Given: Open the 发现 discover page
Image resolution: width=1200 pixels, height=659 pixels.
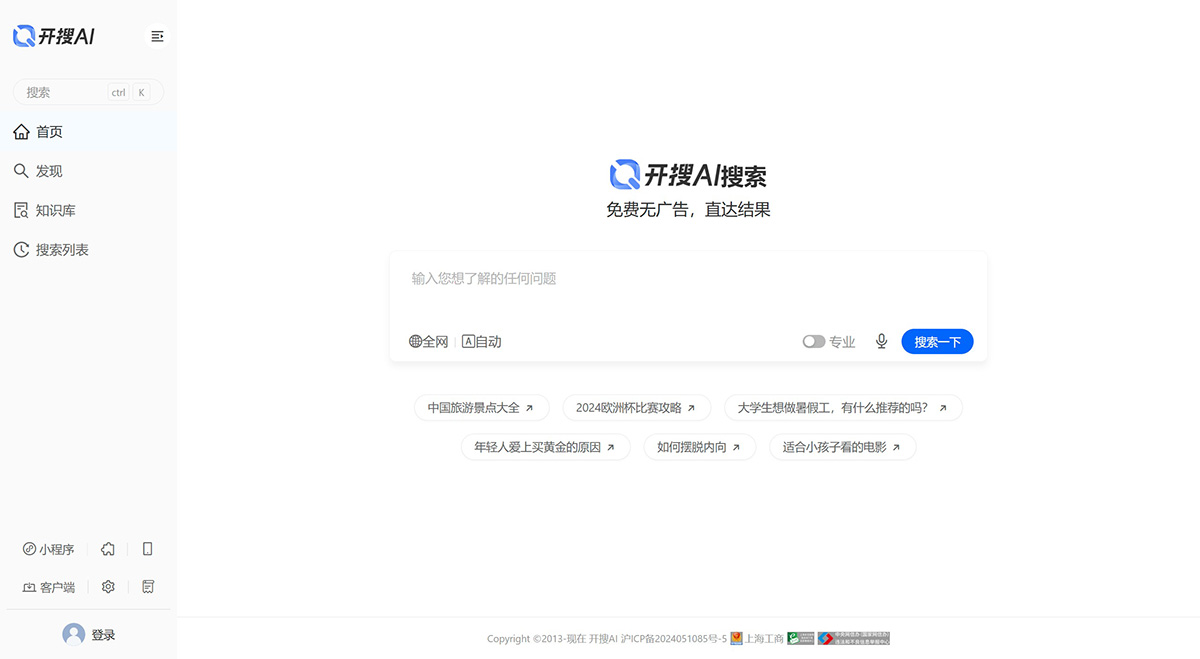Looking at the screenshot, I should [48, 170].
